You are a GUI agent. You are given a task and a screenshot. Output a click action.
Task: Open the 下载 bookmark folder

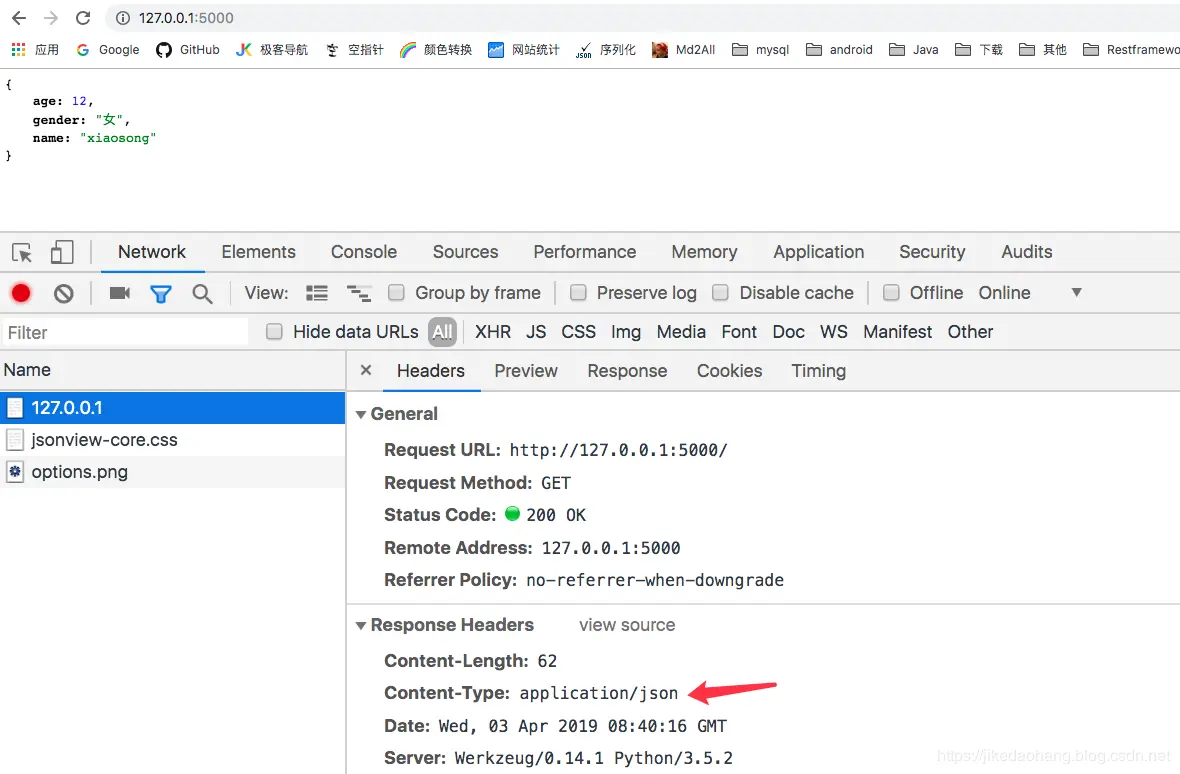click(978, 50)
